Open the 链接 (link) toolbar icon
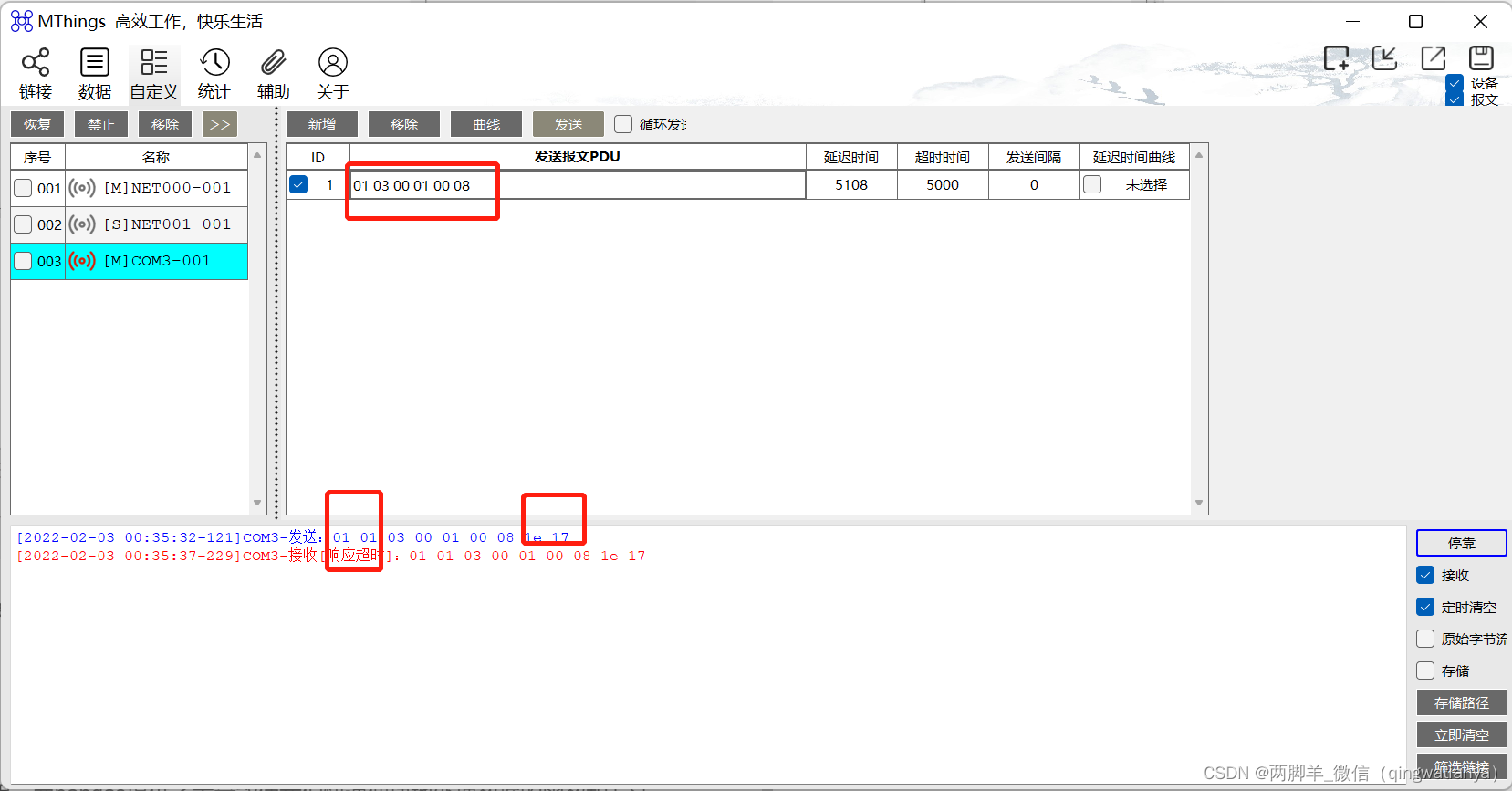Screen dimensions: 1512x791 point(36,74)
